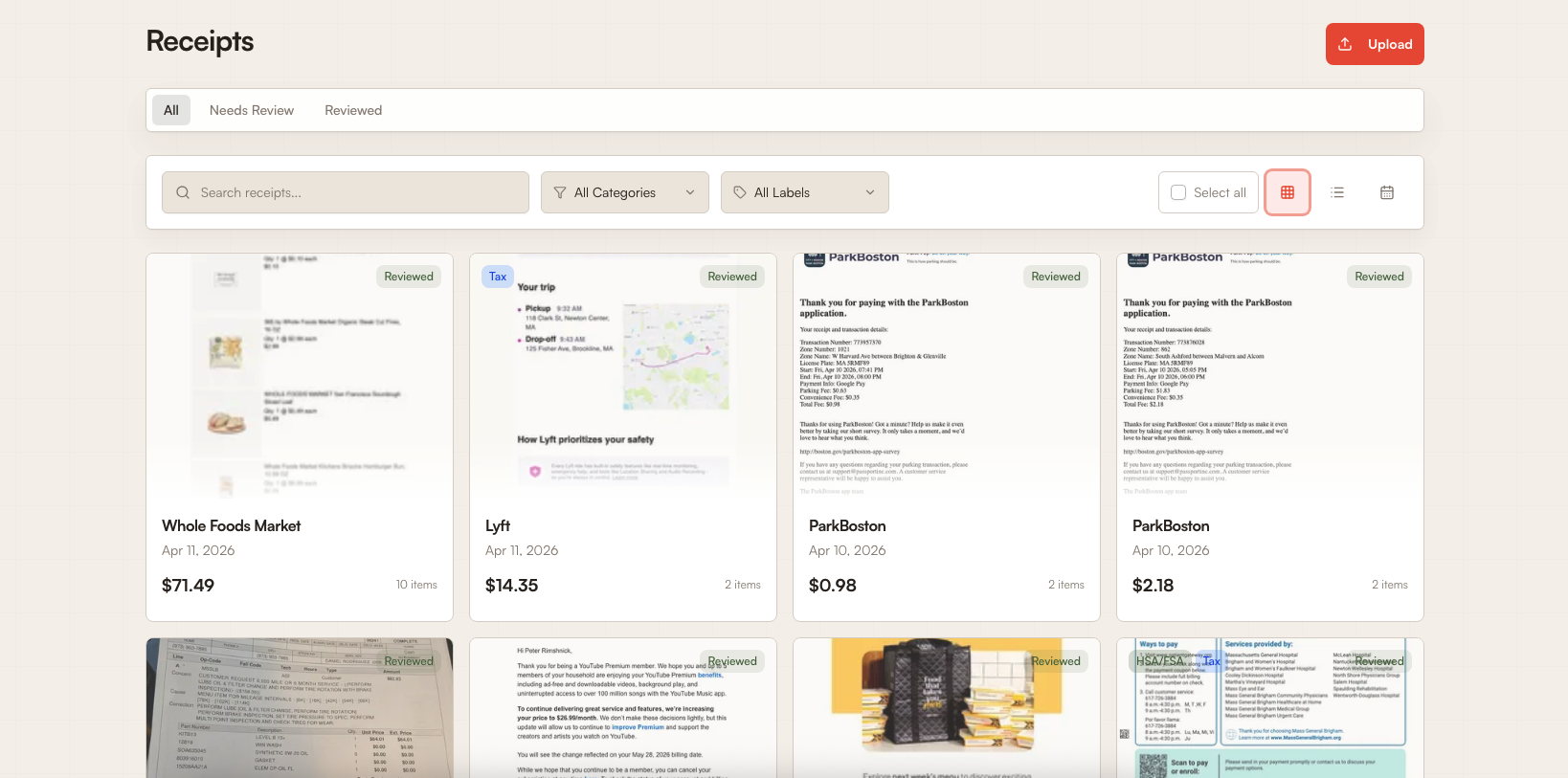The image size is (1568, 778).
Task: Open the Needs Review tab
Action: (252, 110)
